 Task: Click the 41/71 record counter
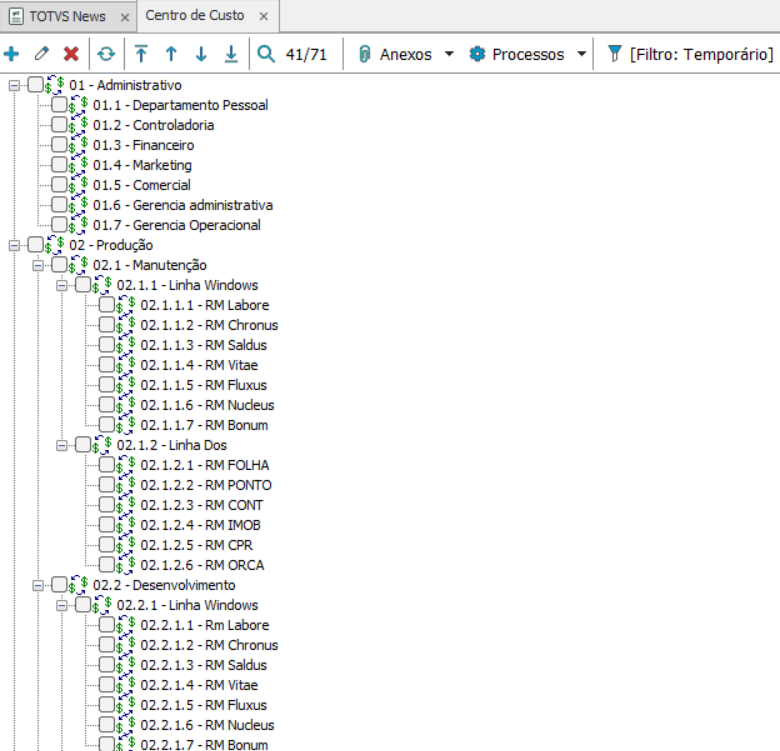pyautogui.click(x=306, y=54)
